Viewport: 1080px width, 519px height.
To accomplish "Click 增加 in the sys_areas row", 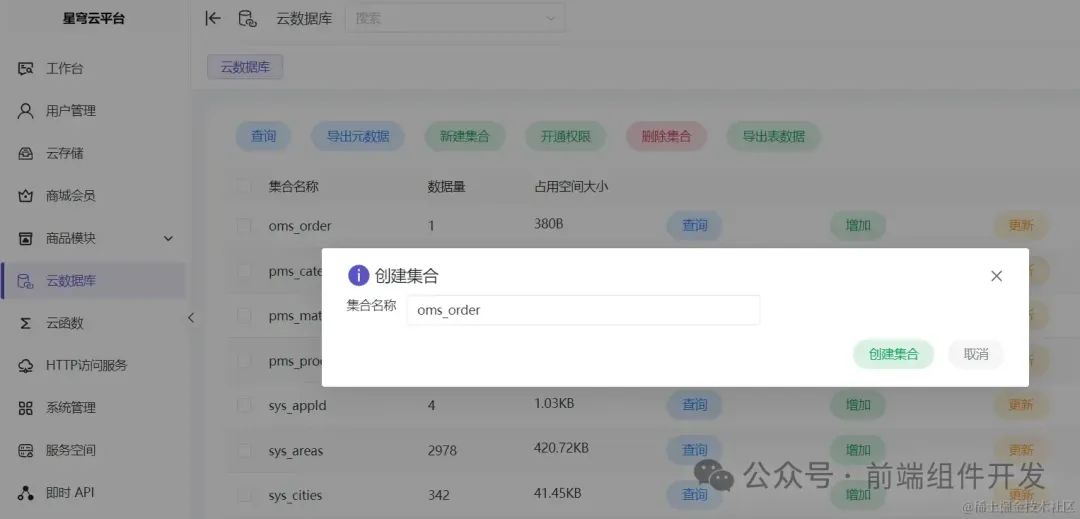I will 858,451.
